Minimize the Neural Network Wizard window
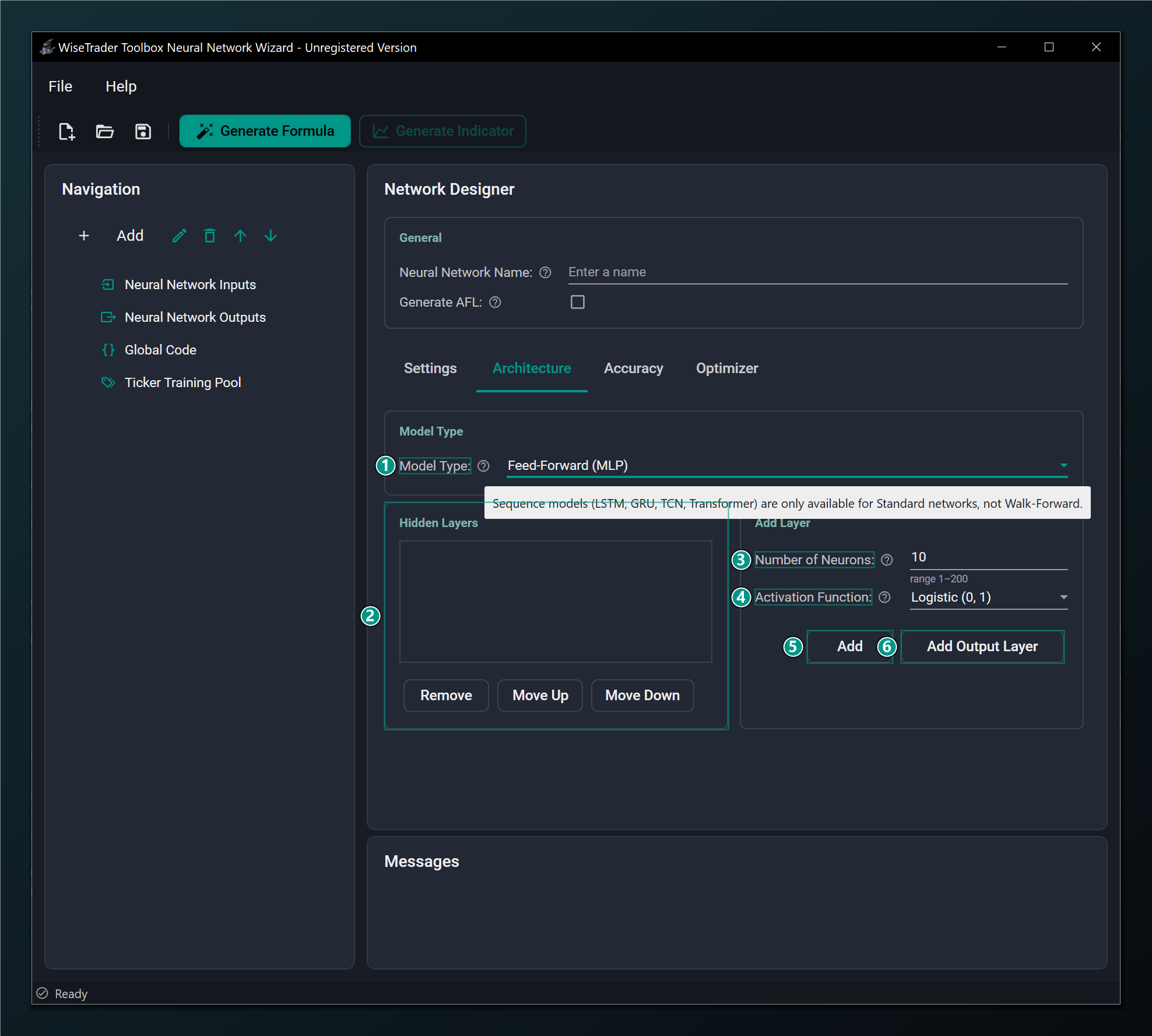Viewport: 1152px width, 1036px height. click(x=1002, y=47)
